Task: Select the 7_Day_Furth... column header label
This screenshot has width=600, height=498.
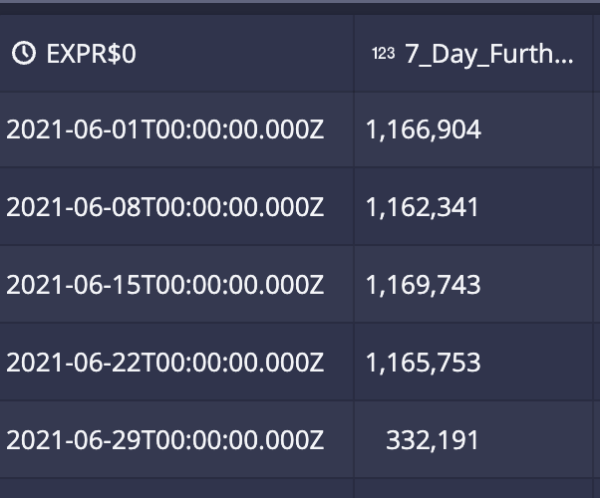Action: tap(489, 54)
